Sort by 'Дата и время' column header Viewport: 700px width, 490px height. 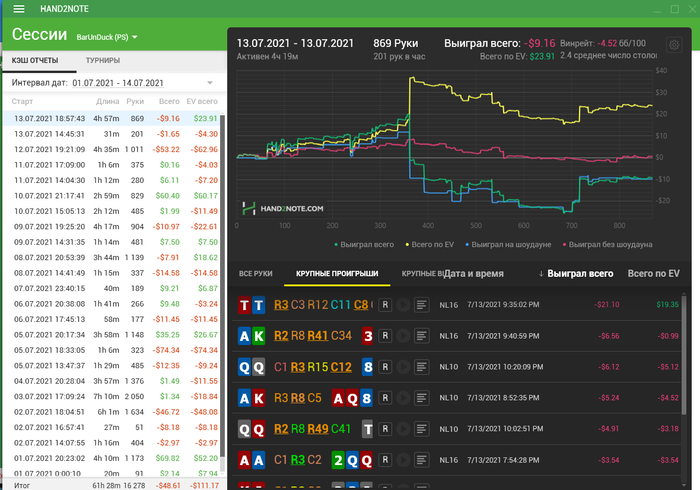click(474, 274)
